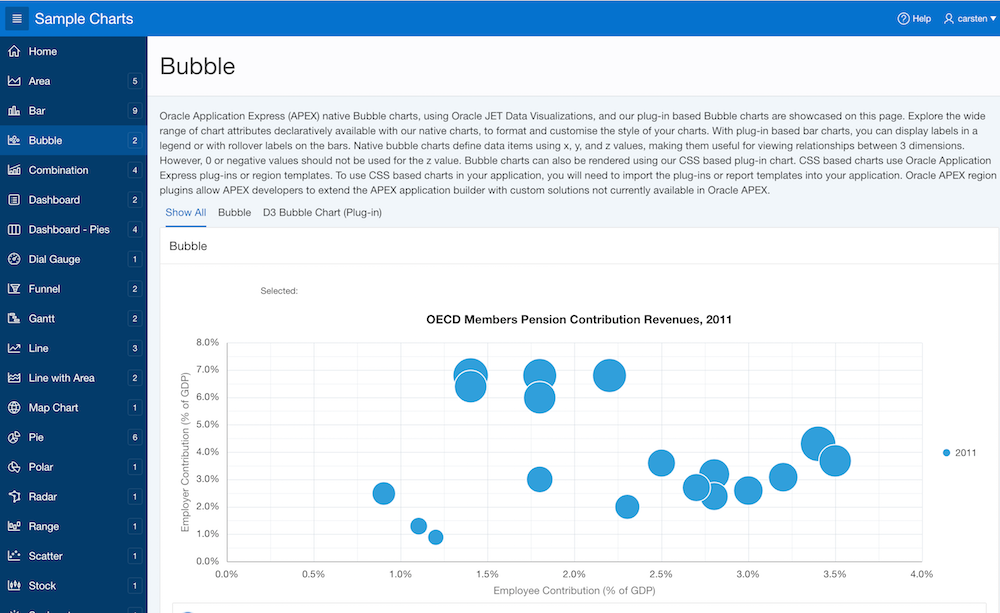
Task: Select the Show All tab
Action: 185,212
